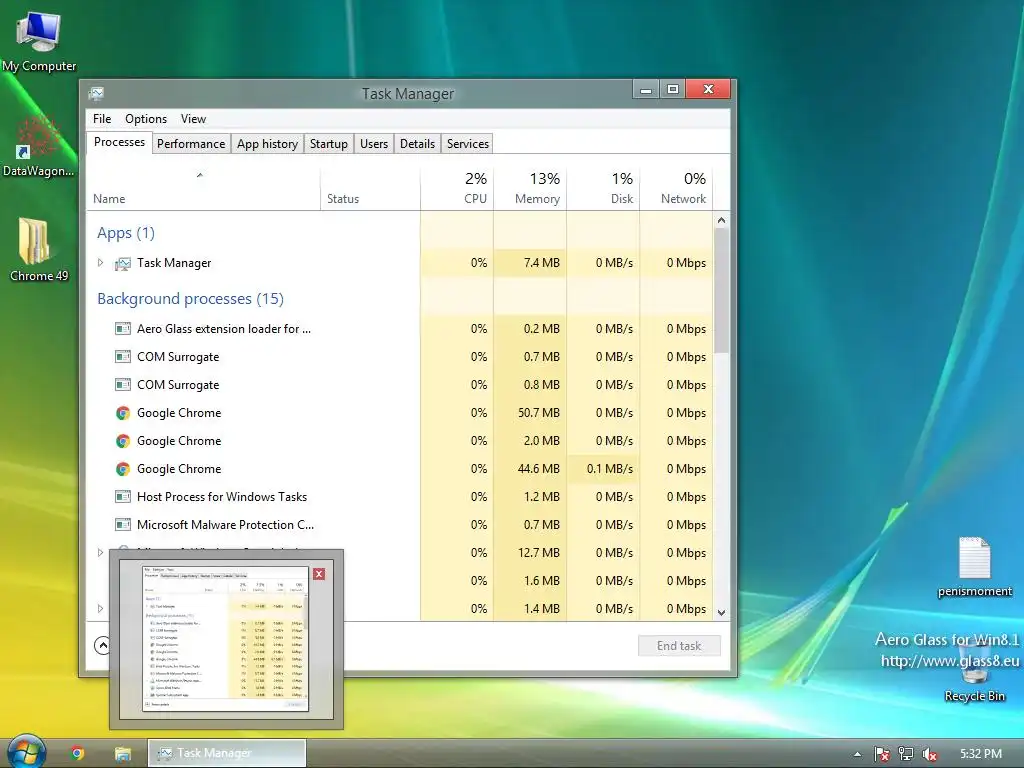Select the Aero Glass extension loader name
Image resolution: width=1024 pixels, height=768 pixels.
[224, 328]
